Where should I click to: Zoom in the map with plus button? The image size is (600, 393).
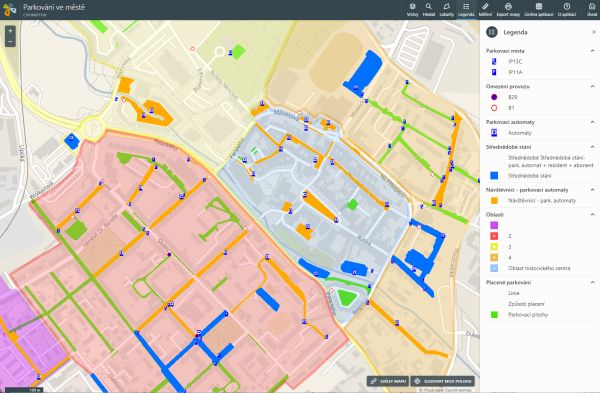[10, 31]
